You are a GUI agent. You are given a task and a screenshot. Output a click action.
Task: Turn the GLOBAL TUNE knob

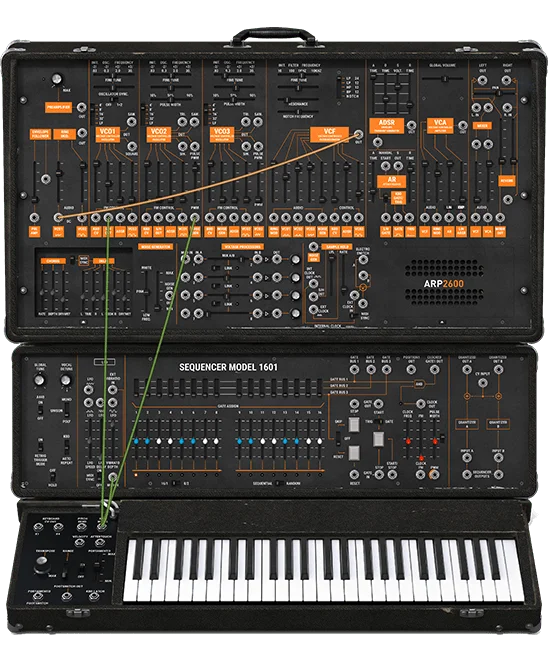coord(39,380)
